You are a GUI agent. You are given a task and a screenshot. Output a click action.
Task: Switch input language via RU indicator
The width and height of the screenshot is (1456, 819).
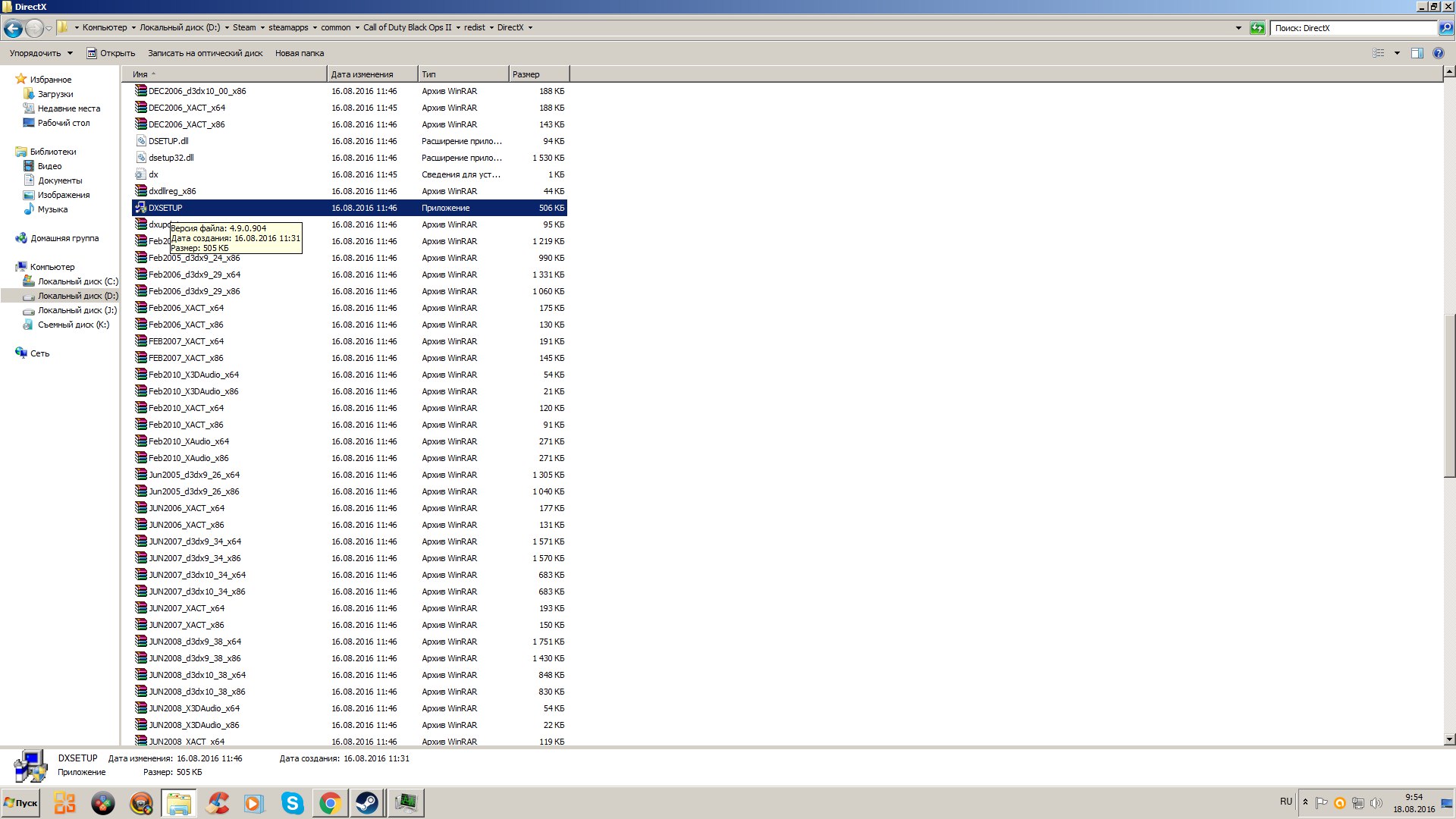point(1286,802)
